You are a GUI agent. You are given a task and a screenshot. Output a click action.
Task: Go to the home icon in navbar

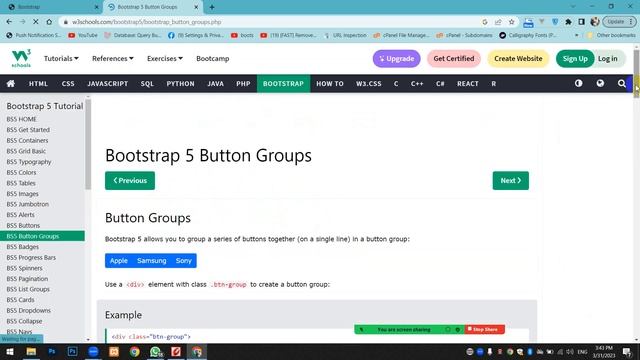pos(11,84)
